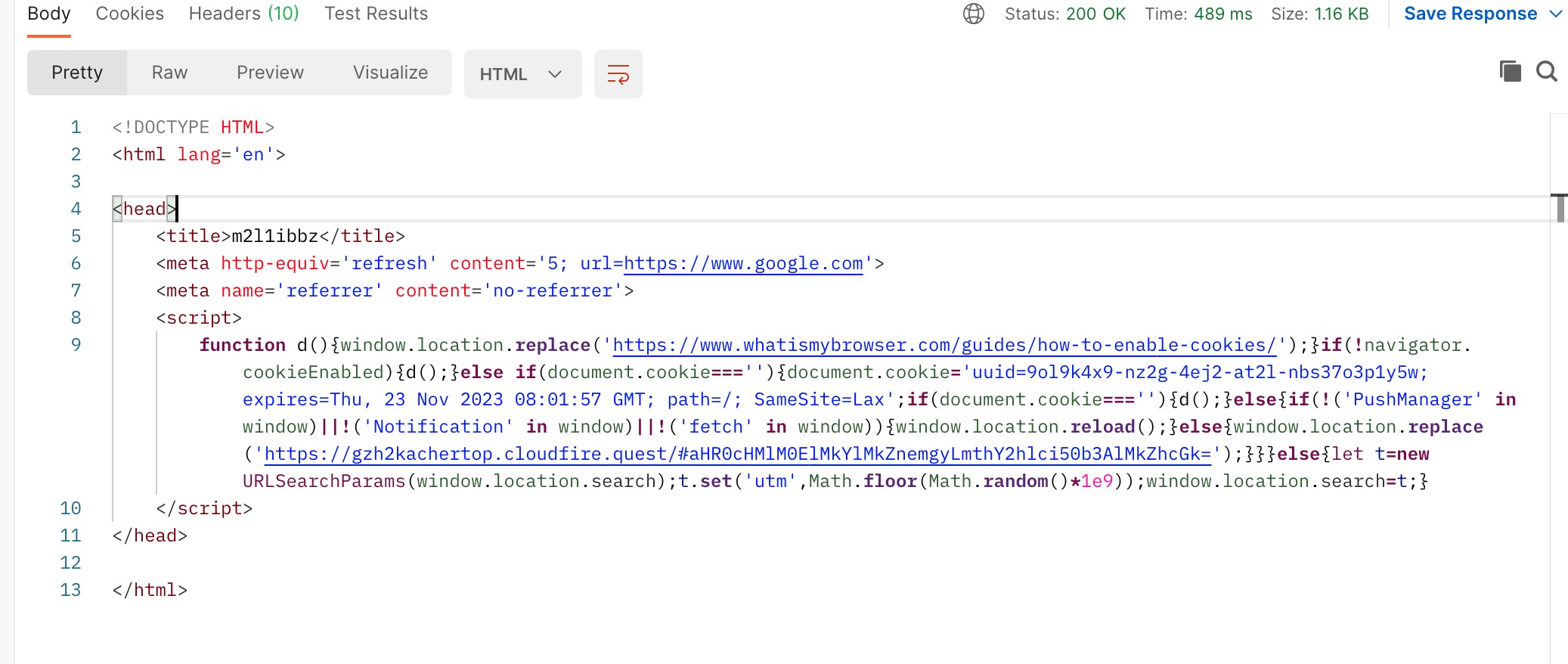1568x664 pixels.
Task: Click the Time: 489 ms text
Action: click(1198, 14)
